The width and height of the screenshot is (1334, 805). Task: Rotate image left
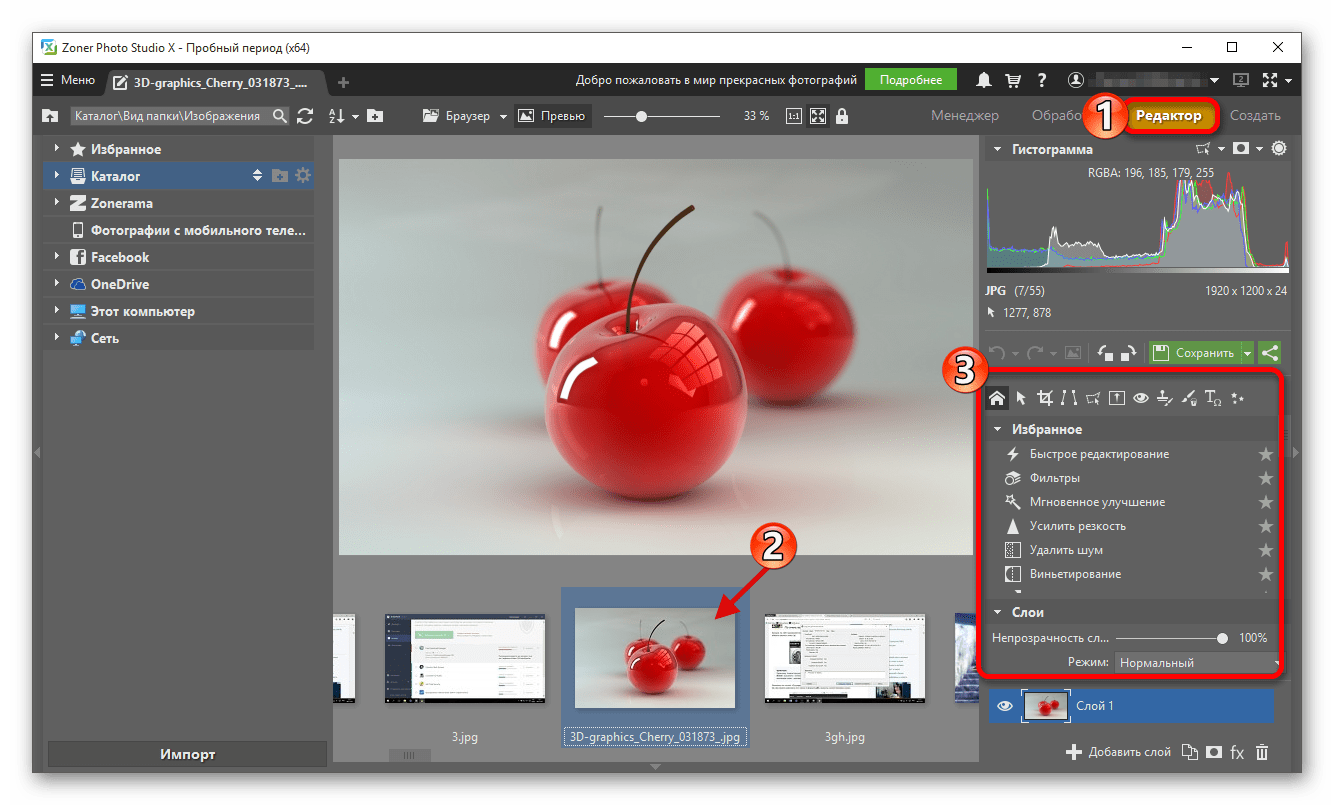click(1106, 352)
